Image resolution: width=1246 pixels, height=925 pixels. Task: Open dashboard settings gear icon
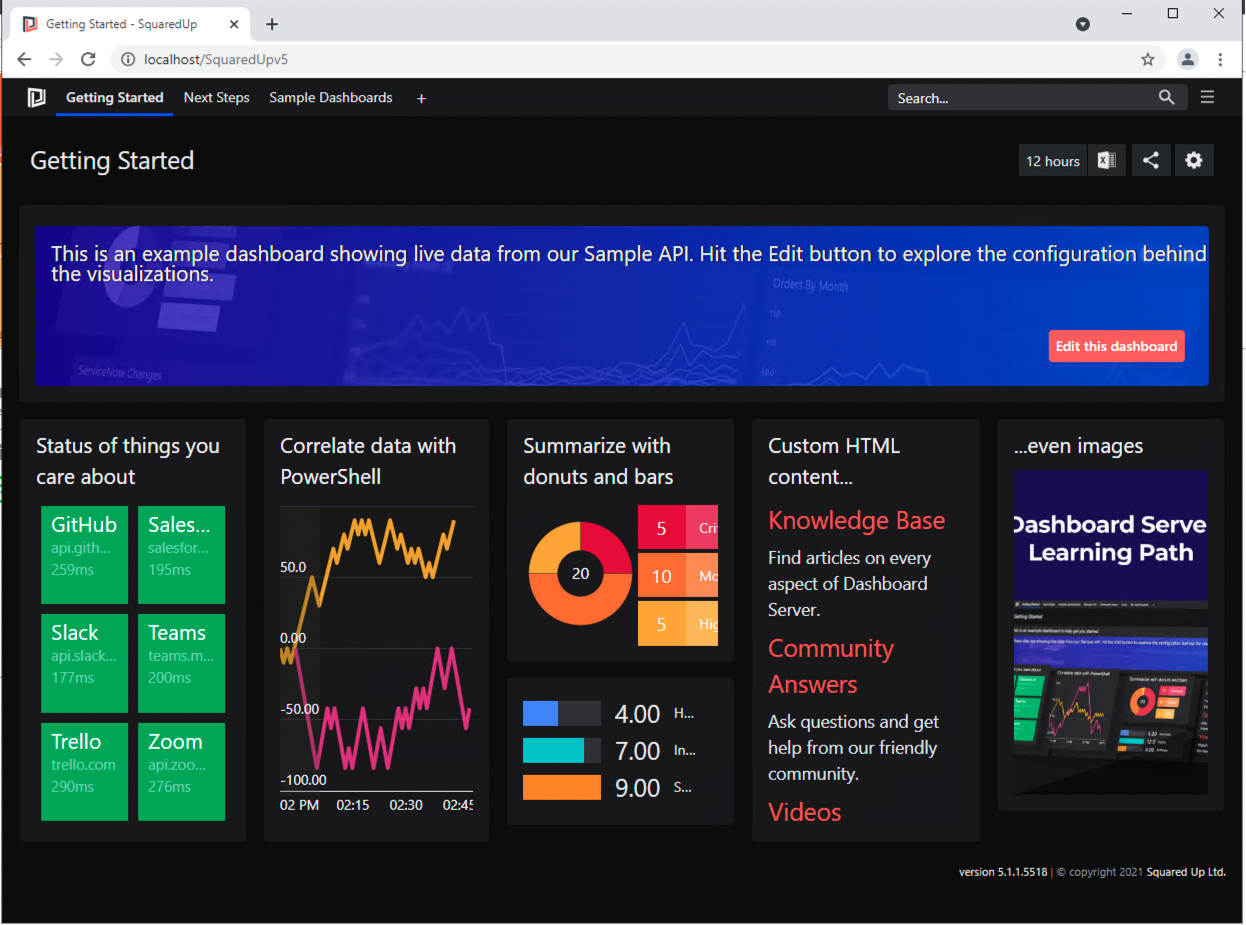pyautogui.click(x=1194, y=160)
